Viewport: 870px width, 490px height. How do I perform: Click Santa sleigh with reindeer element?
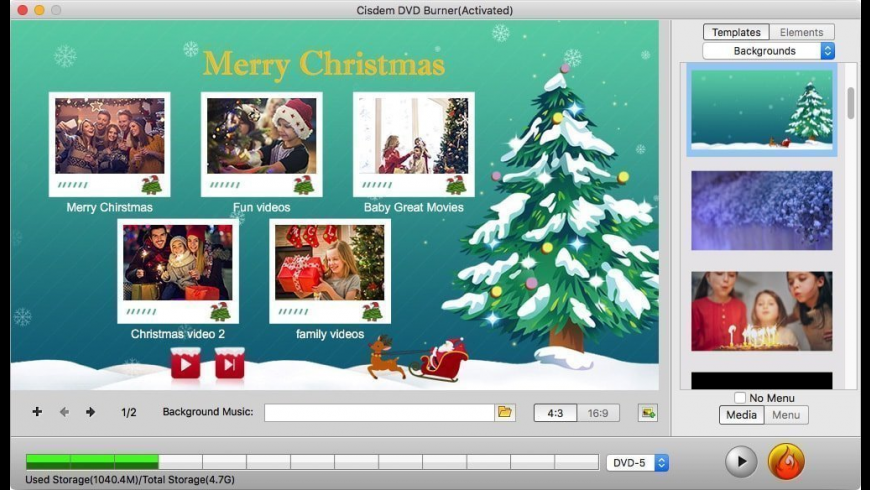coord(418,358)
